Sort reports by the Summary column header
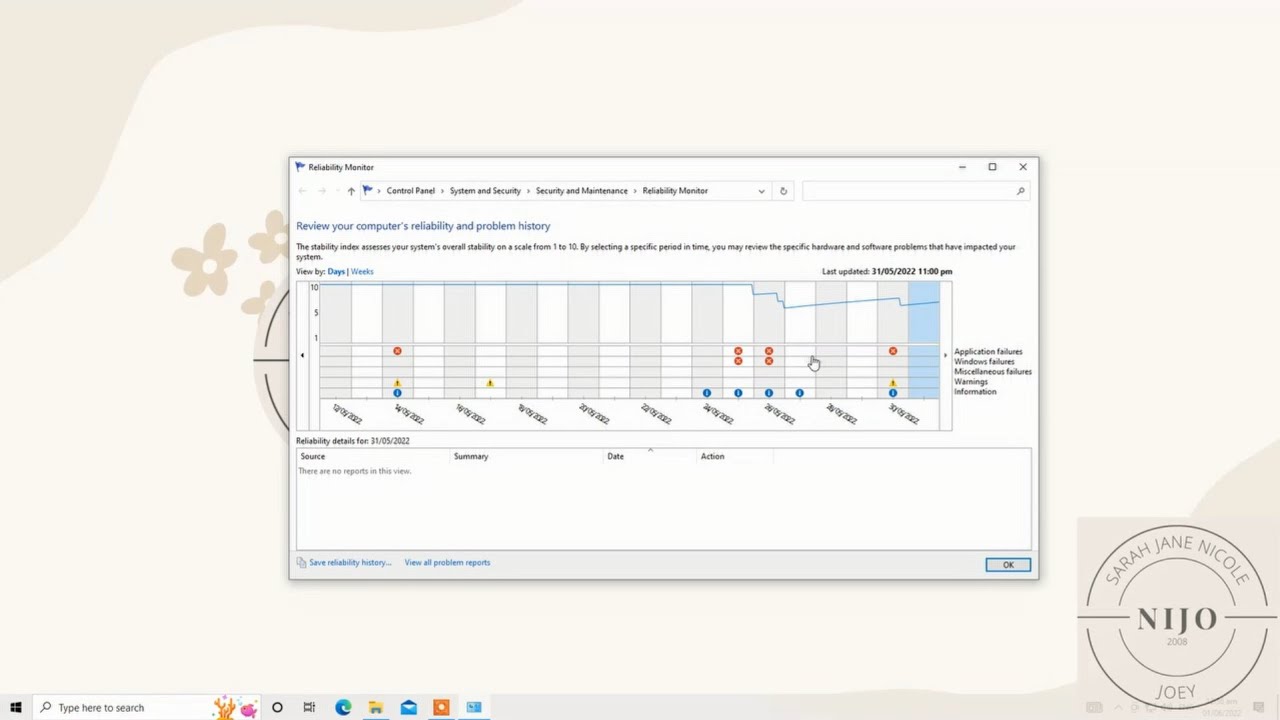 click(x=527, y=456)
